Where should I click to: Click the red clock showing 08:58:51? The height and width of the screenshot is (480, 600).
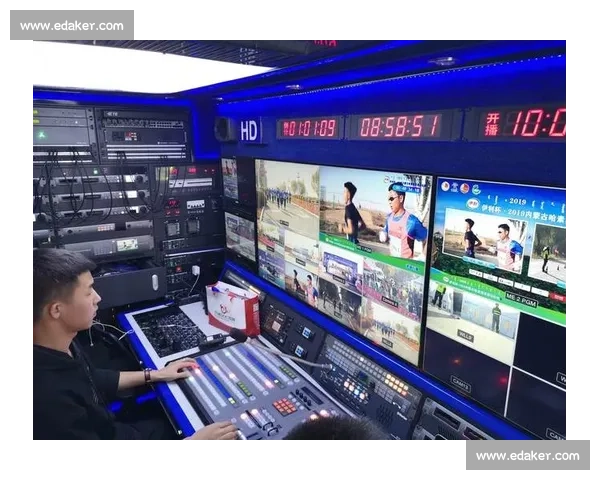pos(400,126)
